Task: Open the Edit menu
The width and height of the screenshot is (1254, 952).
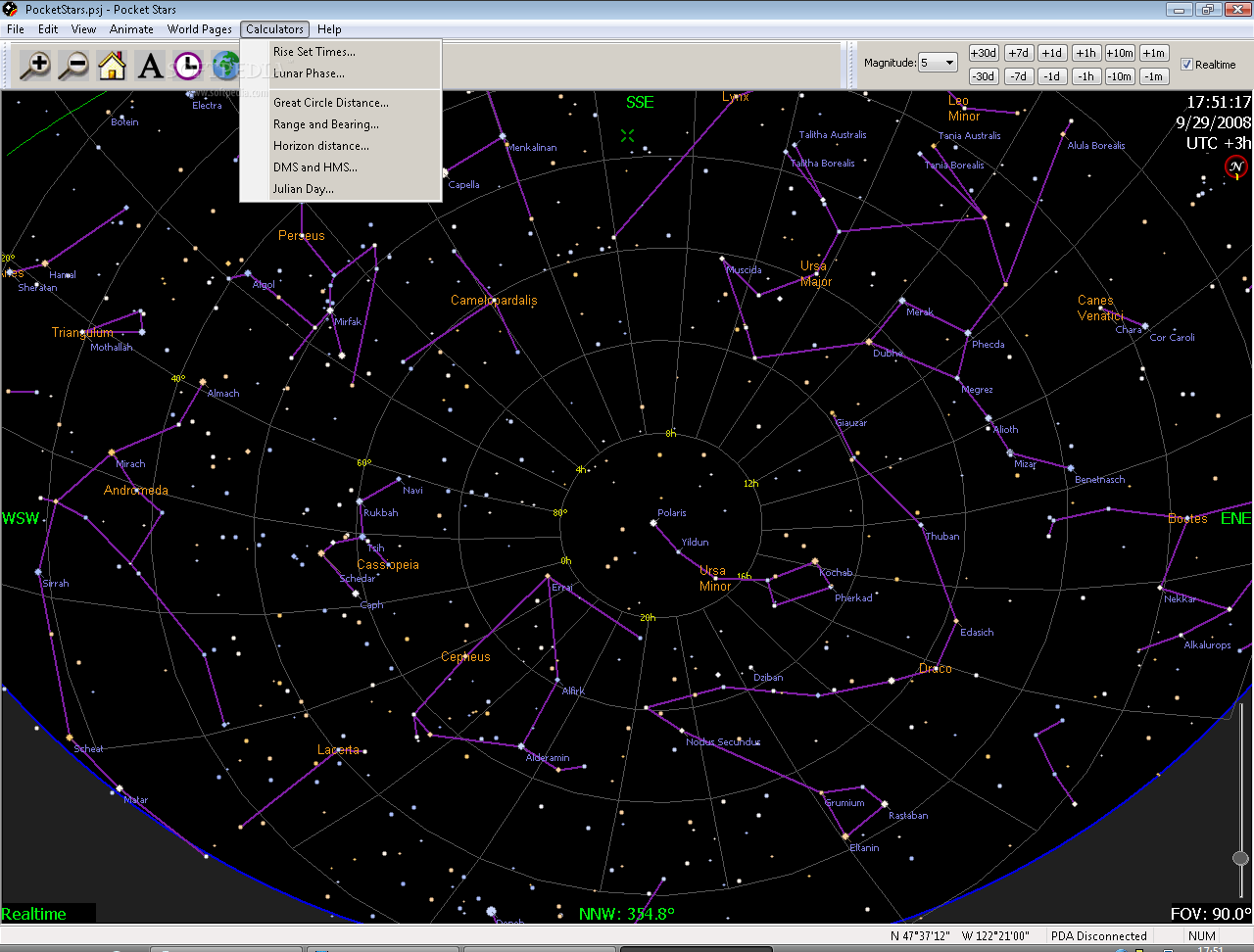Action: 48,29
